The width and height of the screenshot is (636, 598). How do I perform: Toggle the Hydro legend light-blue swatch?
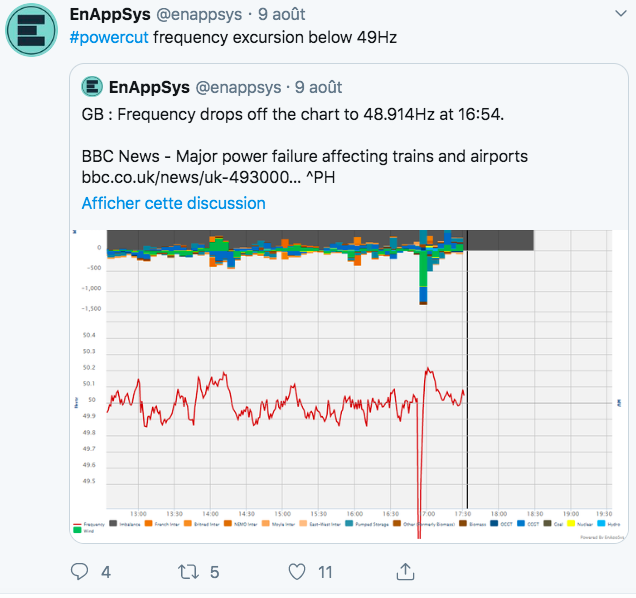tap(601, 523)
